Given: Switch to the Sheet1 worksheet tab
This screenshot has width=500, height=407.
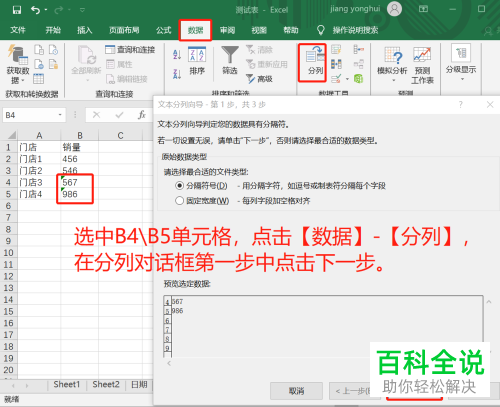Looking at the screenshot, I should pos(67,384).
